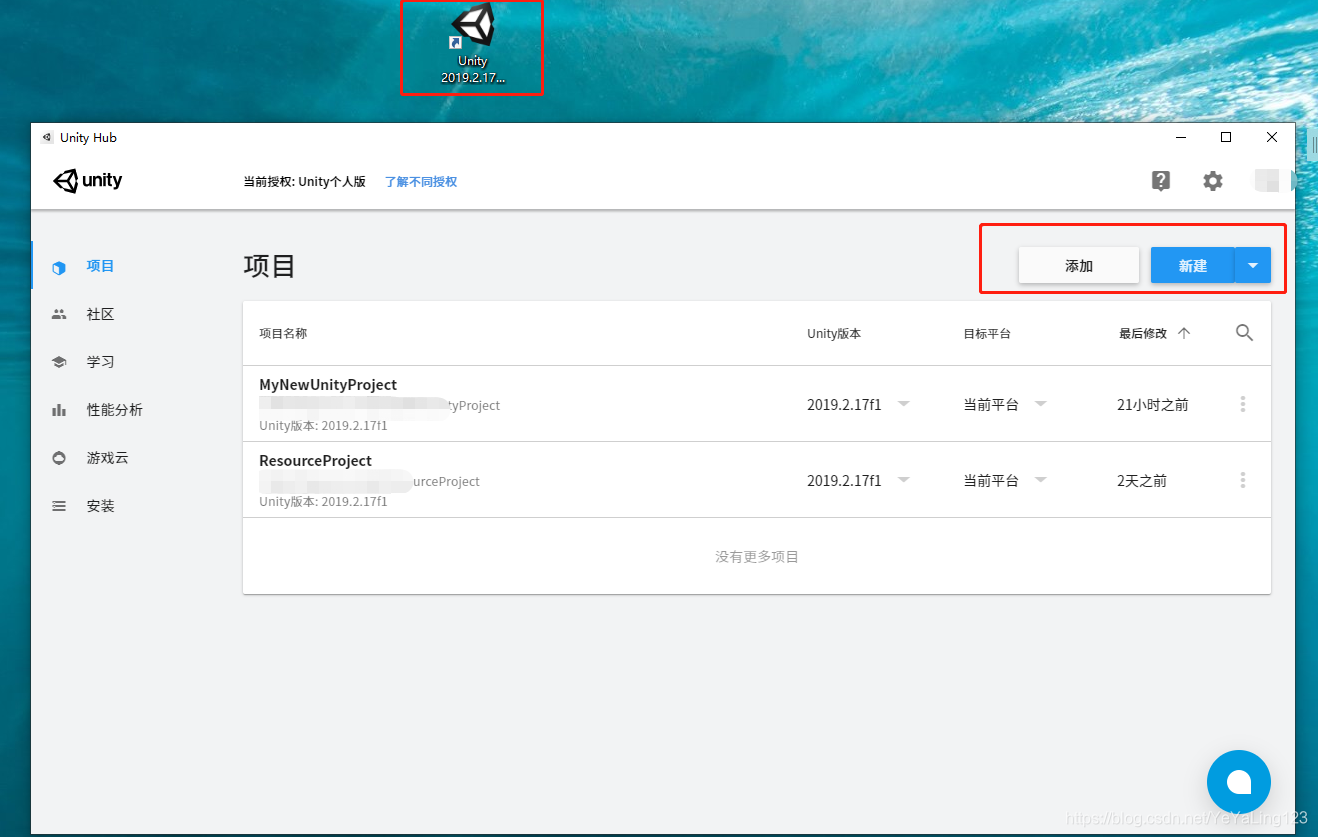Minimize the Unity Hub window
Image resolution: width=1318 pixels, height=837 pixels.
click(x=1181, y=137)
